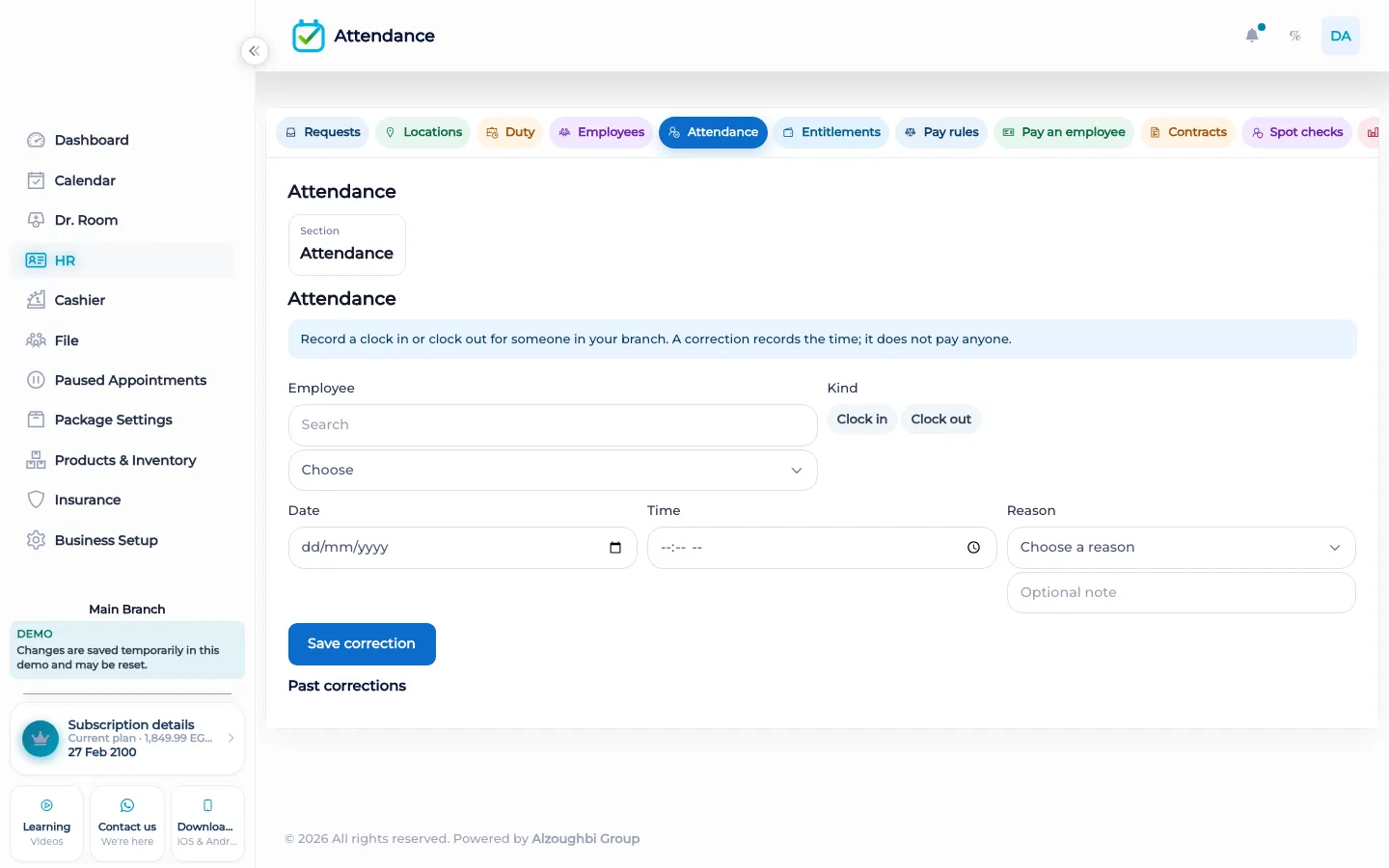The height and width of the screenshot is (868, 1389).
Task: Switch to the Requests tab
Action: tap(322, 132)
